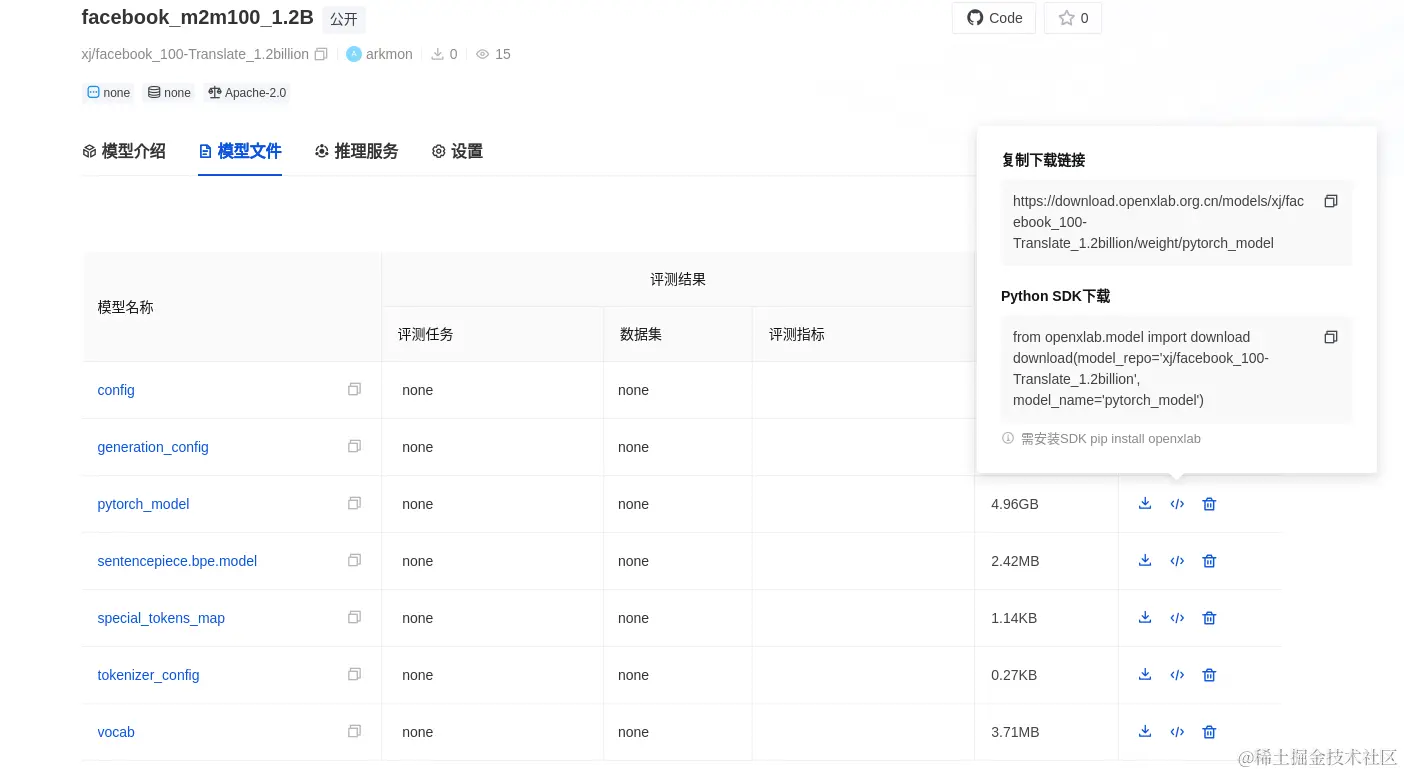Delete the vocab file
The image size is (1404, 774).
point(1209,732)
